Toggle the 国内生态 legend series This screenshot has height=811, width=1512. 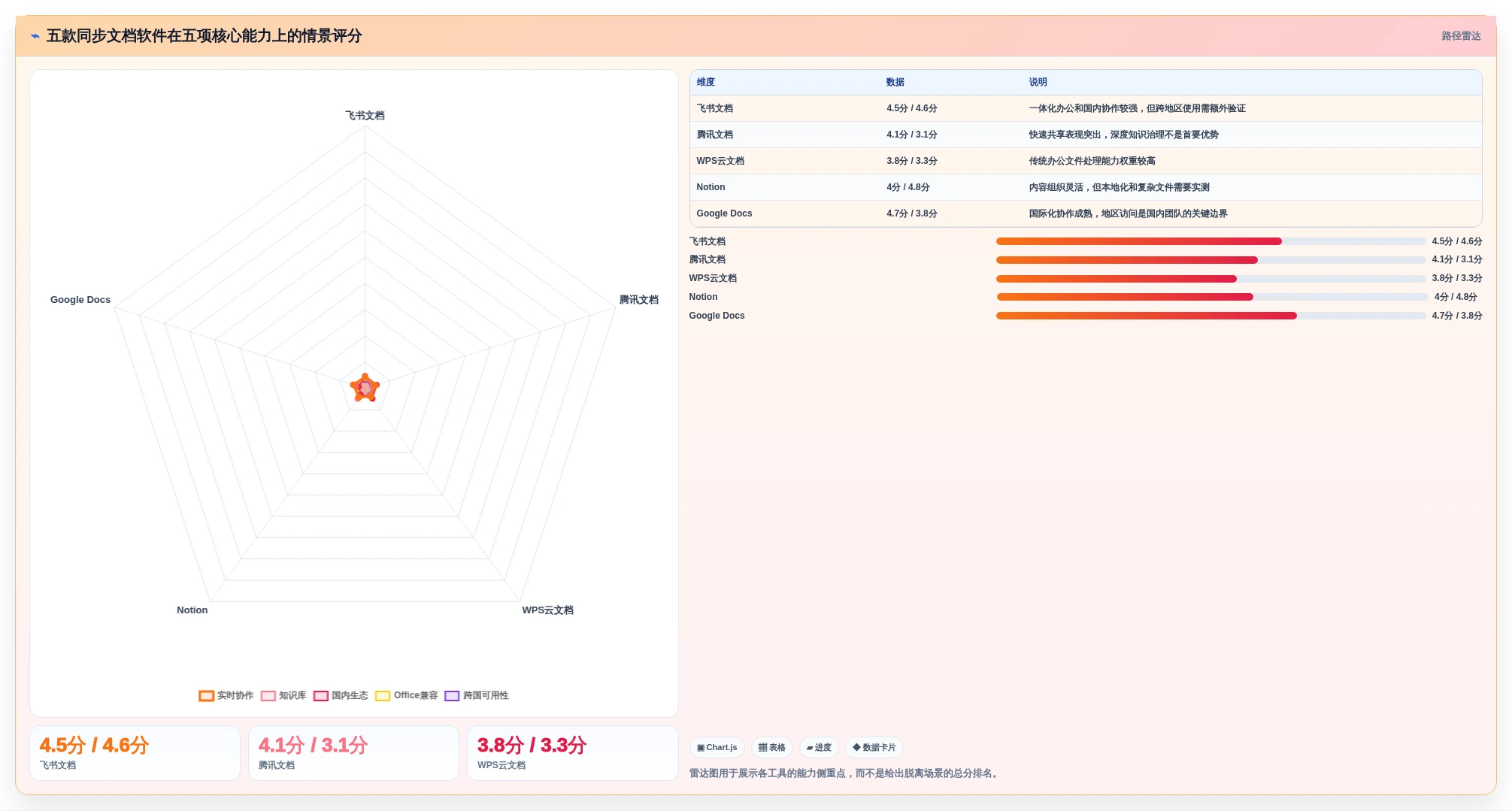pos(341,695)
